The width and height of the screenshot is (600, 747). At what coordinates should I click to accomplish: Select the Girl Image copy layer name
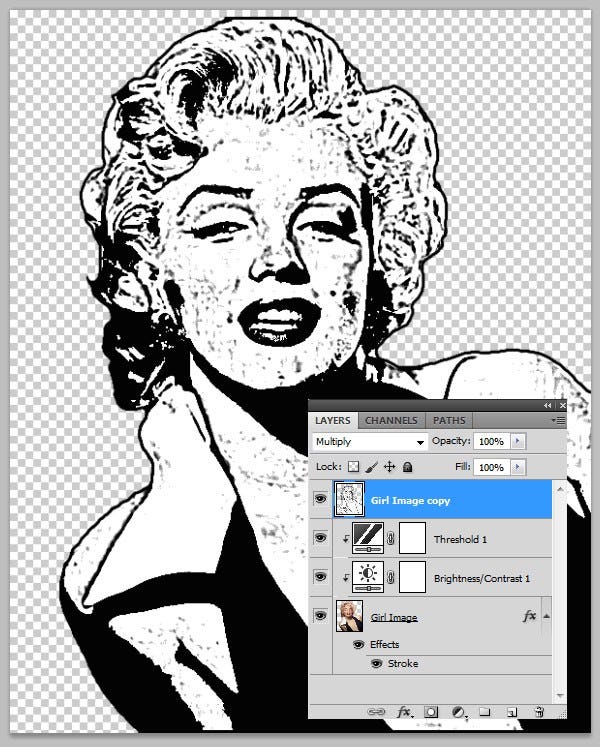[410, 501]
